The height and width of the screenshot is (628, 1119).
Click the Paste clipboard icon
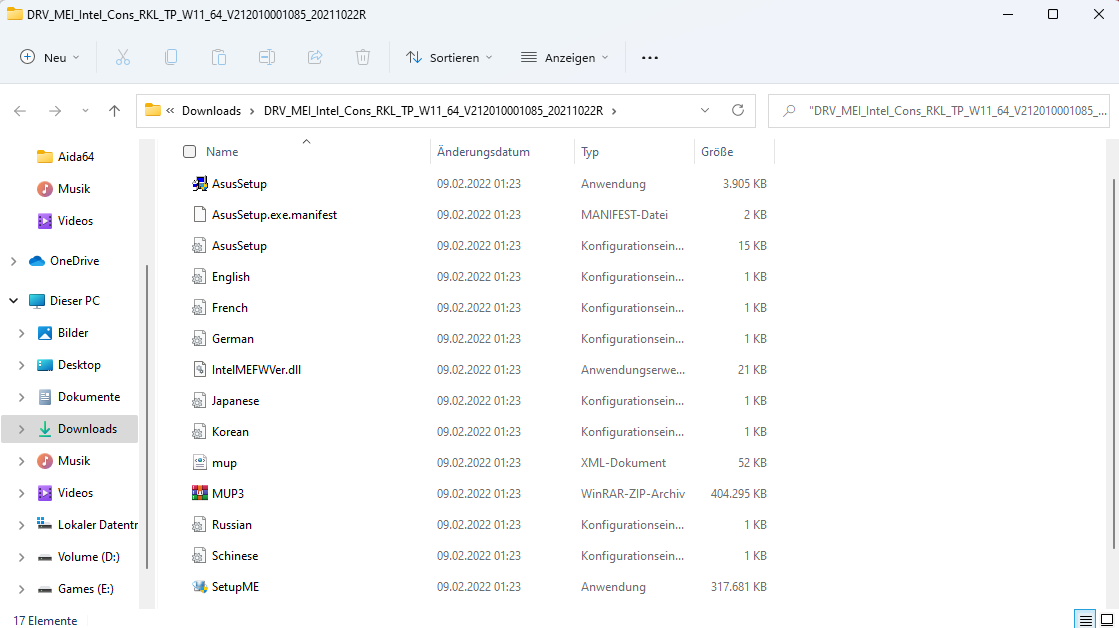(219, 58)
